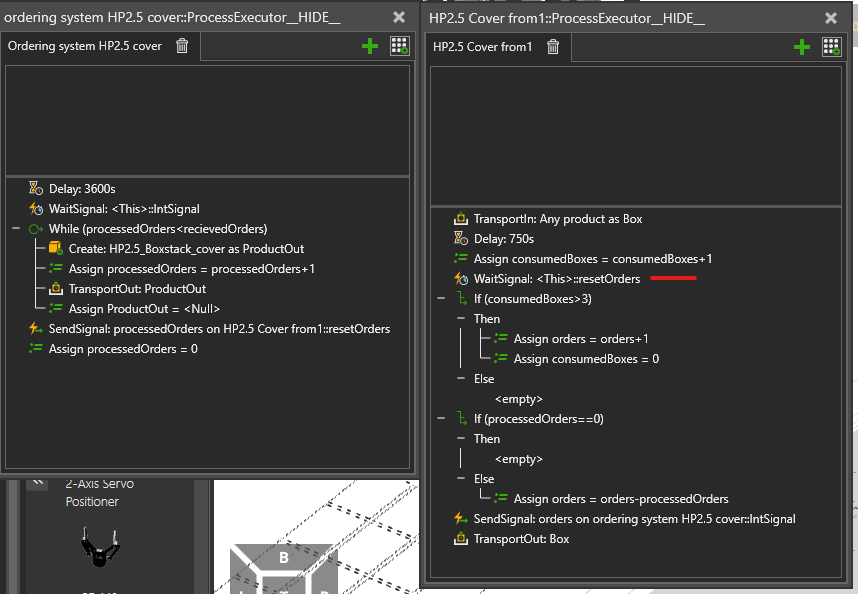
Task: Collapse the Then branch under consumedBoxes condition
Action: (461, 319)
